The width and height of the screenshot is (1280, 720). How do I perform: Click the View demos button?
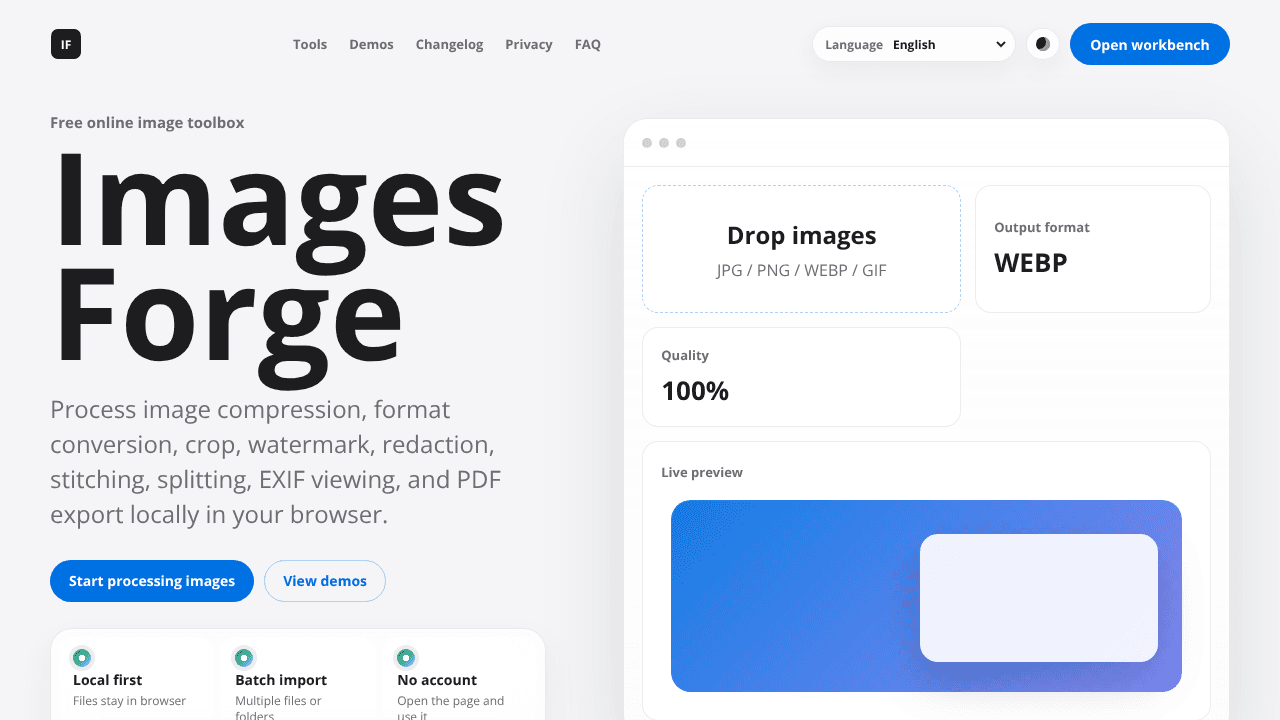point(325,581)
